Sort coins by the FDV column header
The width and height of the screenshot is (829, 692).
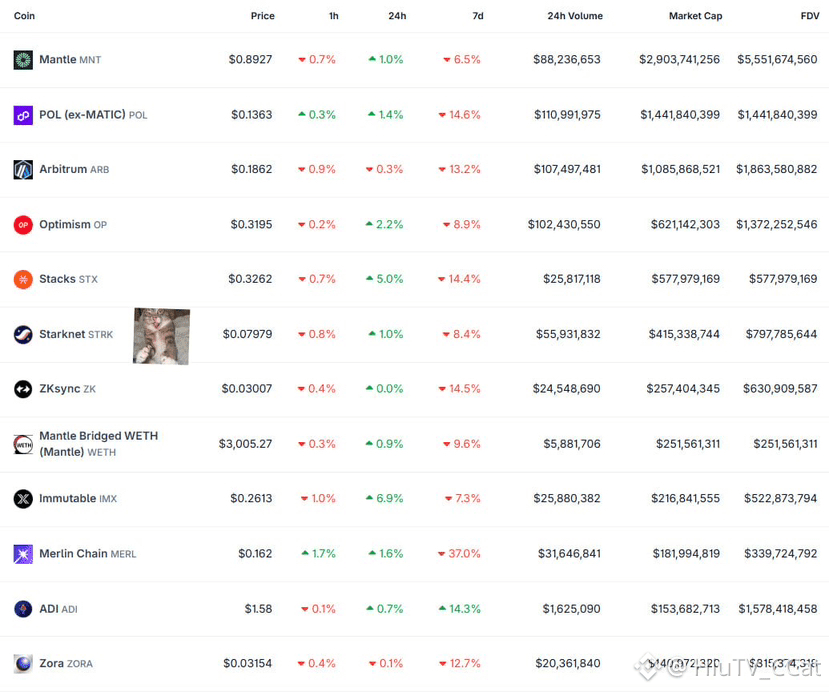click(809, 16)
